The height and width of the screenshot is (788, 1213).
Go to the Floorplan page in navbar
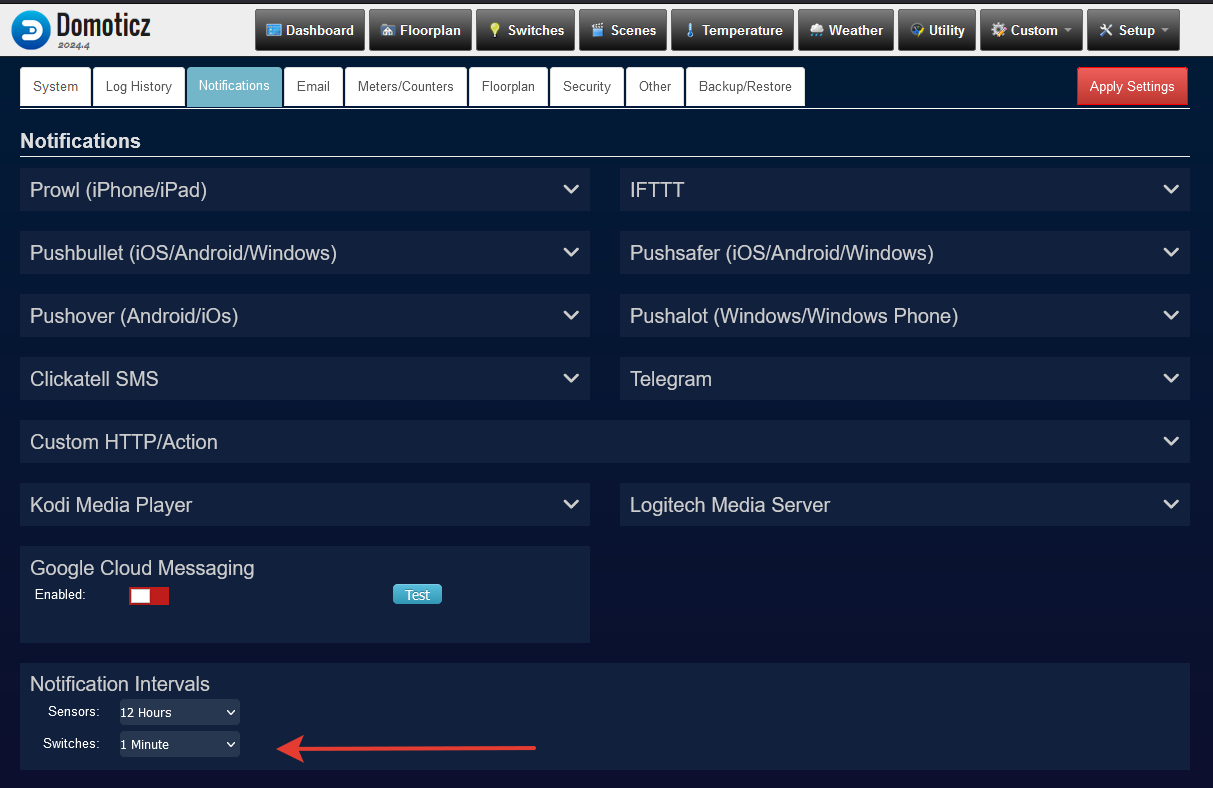tap(420, 30)
